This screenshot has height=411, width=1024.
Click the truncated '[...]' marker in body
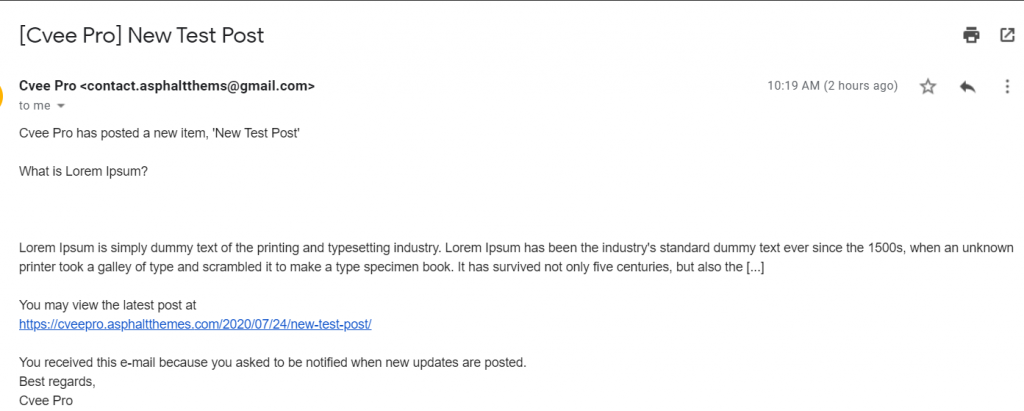[x=755, y=267]
